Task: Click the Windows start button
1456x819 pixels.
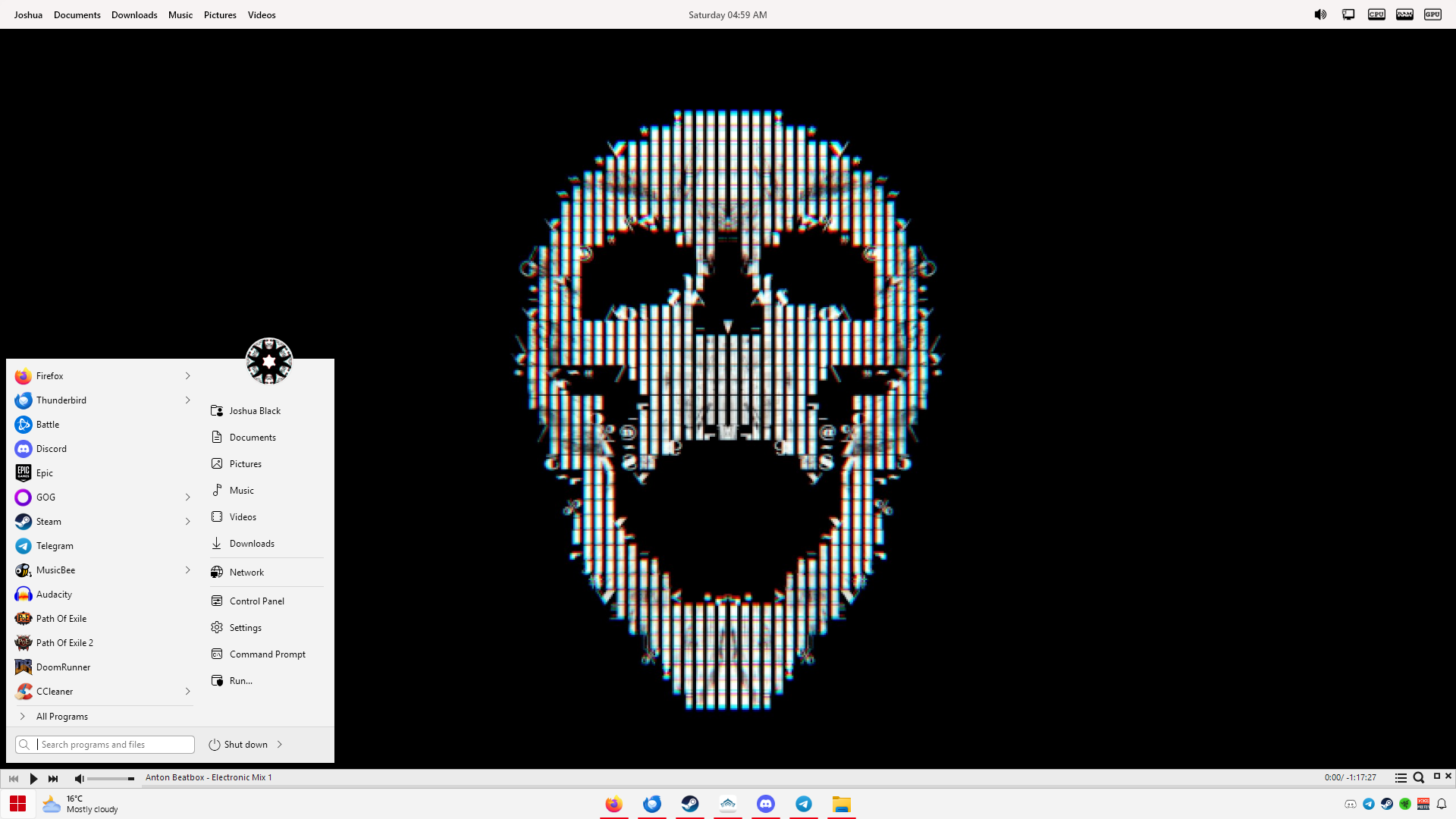Action: (18, 804)
